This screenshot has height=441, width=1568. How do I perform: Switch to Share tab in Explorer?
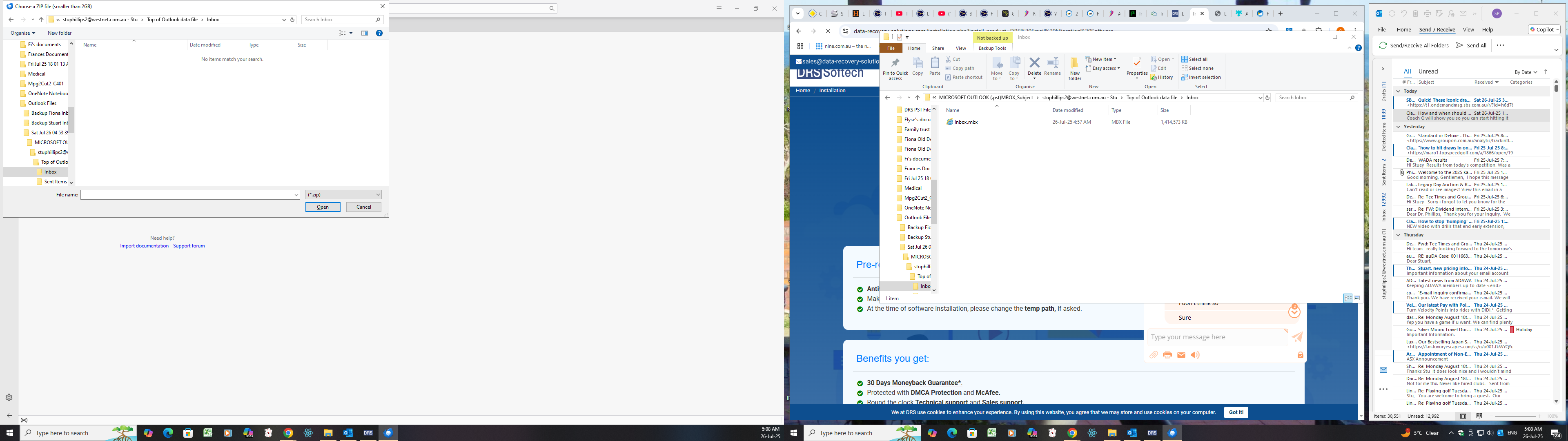[x=938, y=48]
